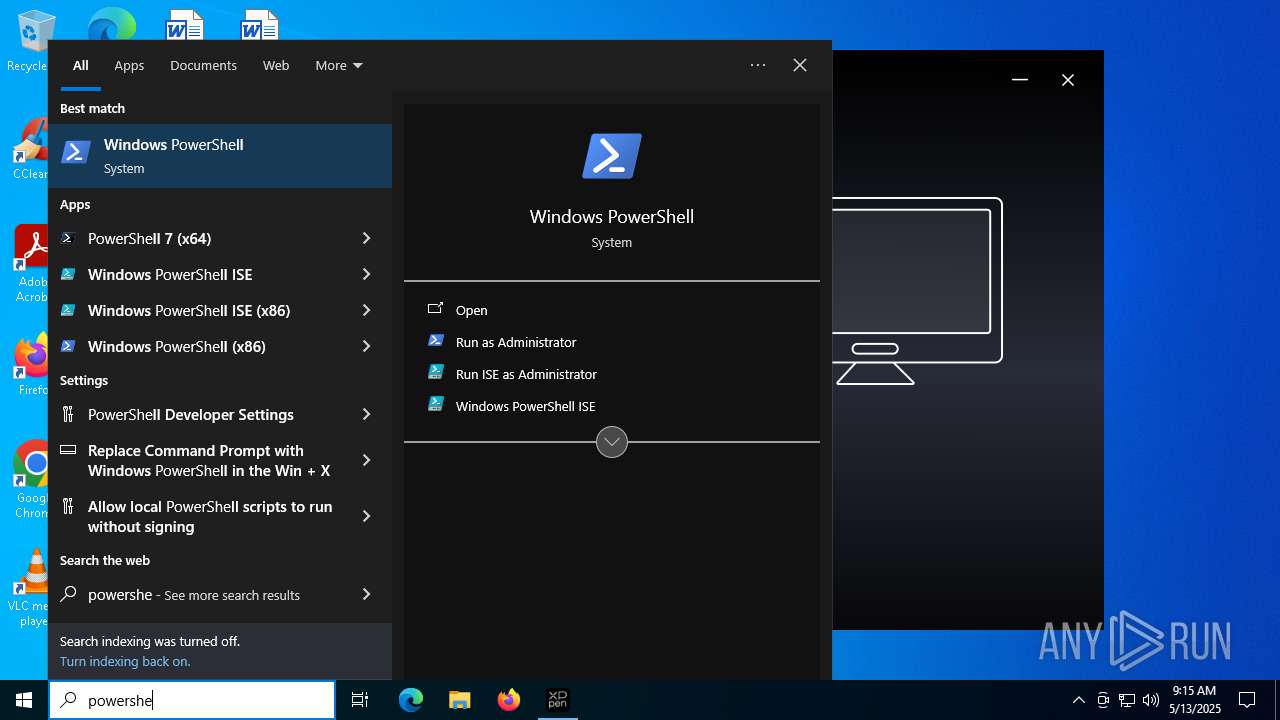1280x720 pixels.
Task: Click the PowerShell Developer Settings icon
Action: (x=68, y=414)
